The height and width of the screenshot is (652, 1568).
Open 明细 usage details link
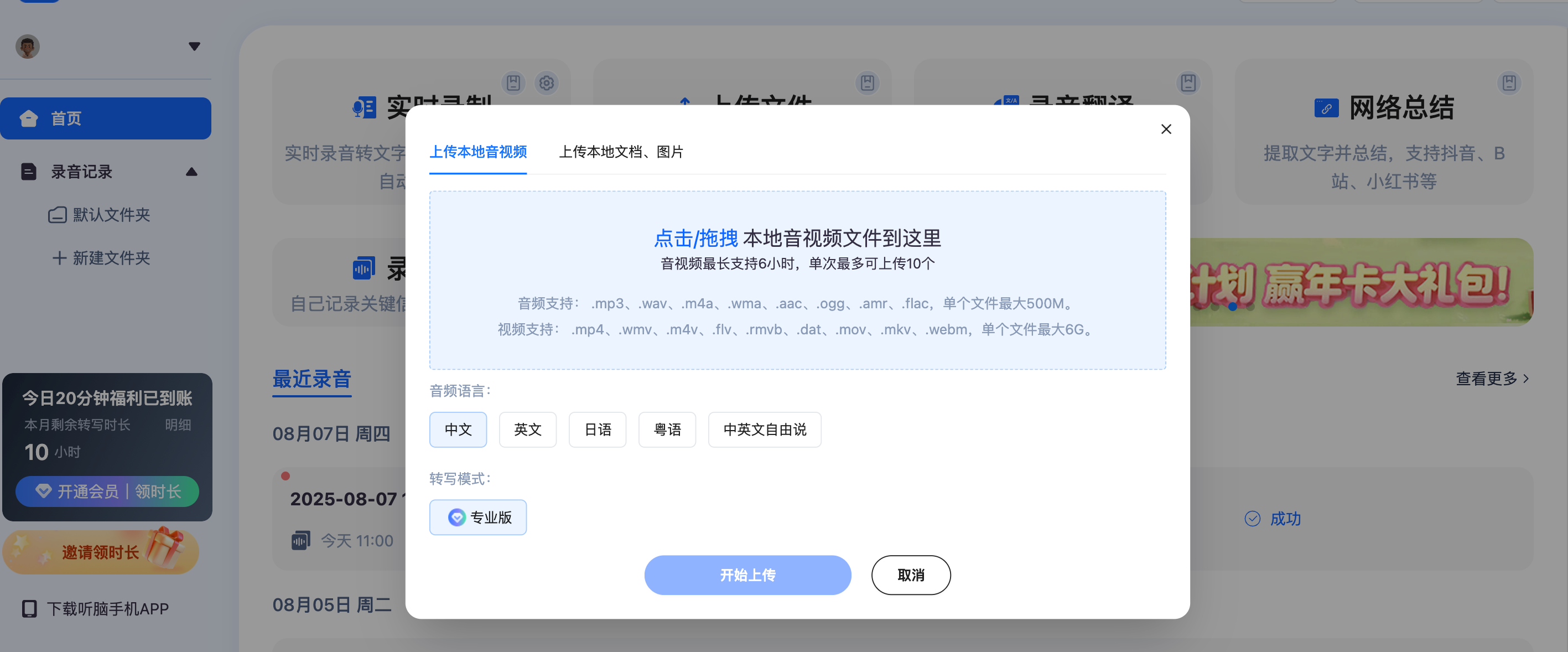click(178, 425)
